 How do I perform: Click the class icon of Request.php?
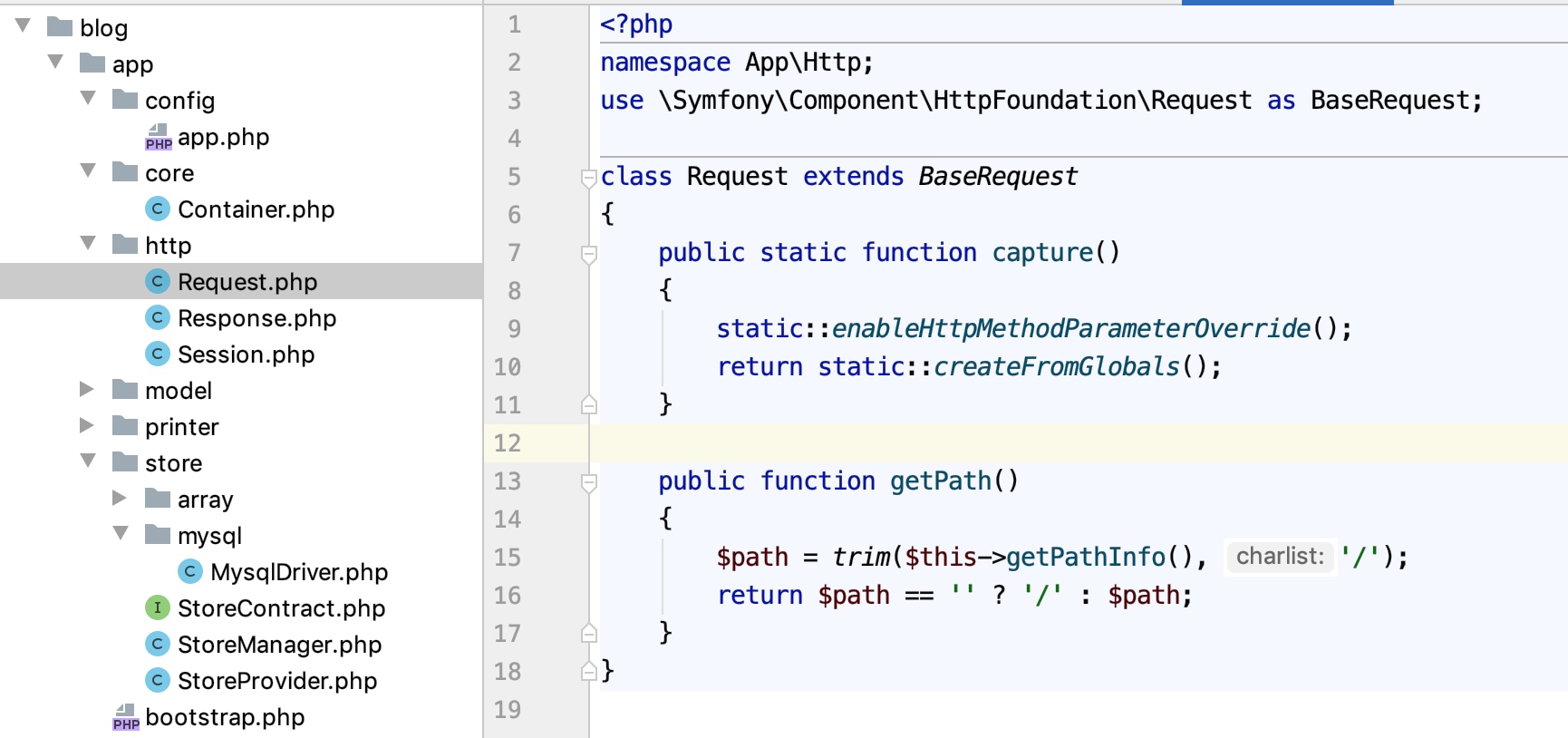158,282
